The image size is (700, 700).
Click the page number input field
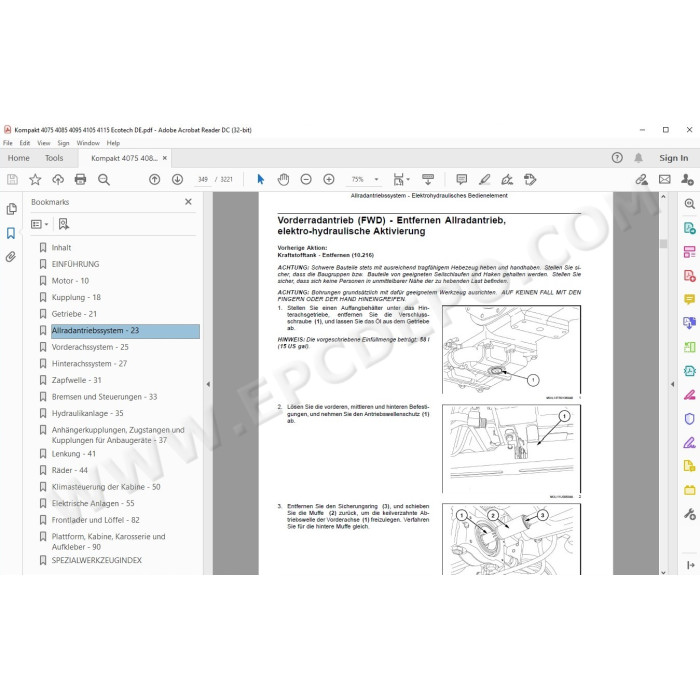pyautogui.click(x=203, y=179)
